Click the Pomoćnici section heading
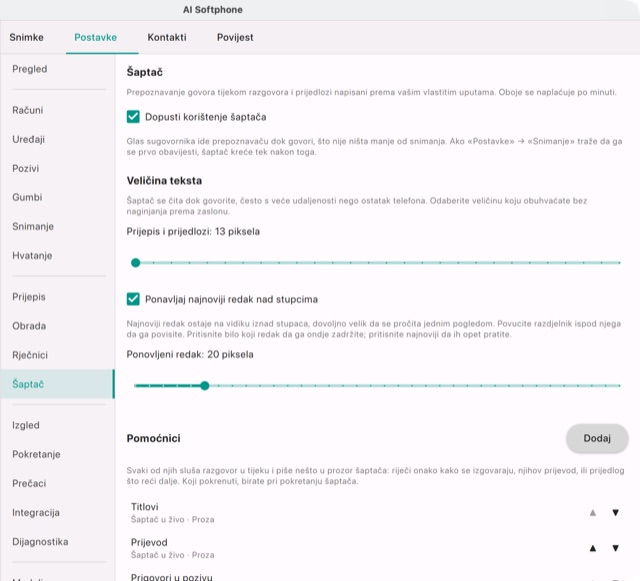This screenshot has width=640, height=581. pyautogui.click(x=153, y=438)
